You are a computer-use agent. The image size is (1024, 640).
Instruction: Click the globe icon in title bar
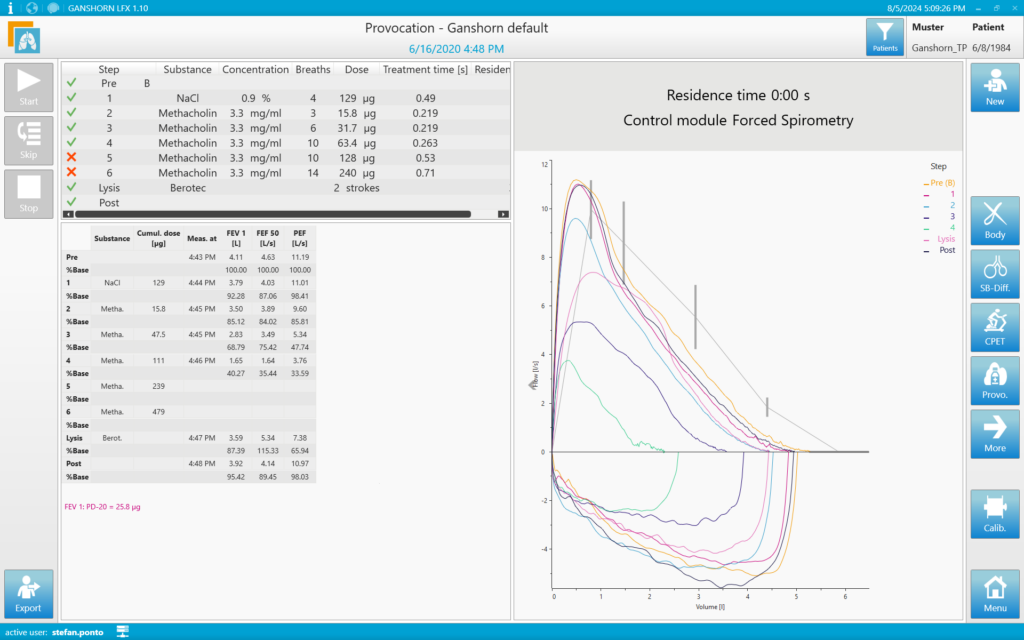pos(31,8)
